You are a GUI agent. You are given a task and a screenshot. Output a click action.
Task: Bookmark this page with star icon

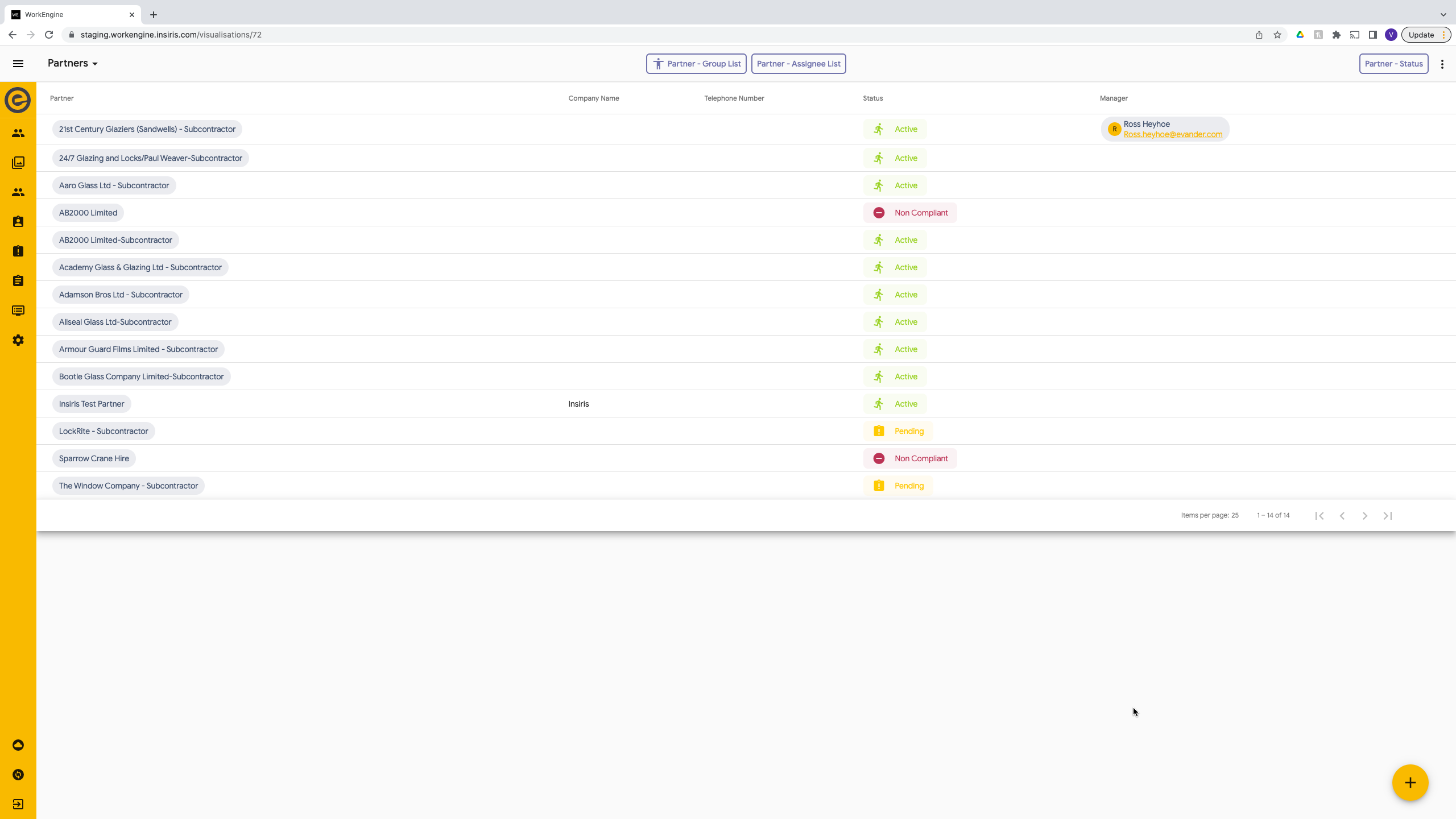pos(1277,35)
